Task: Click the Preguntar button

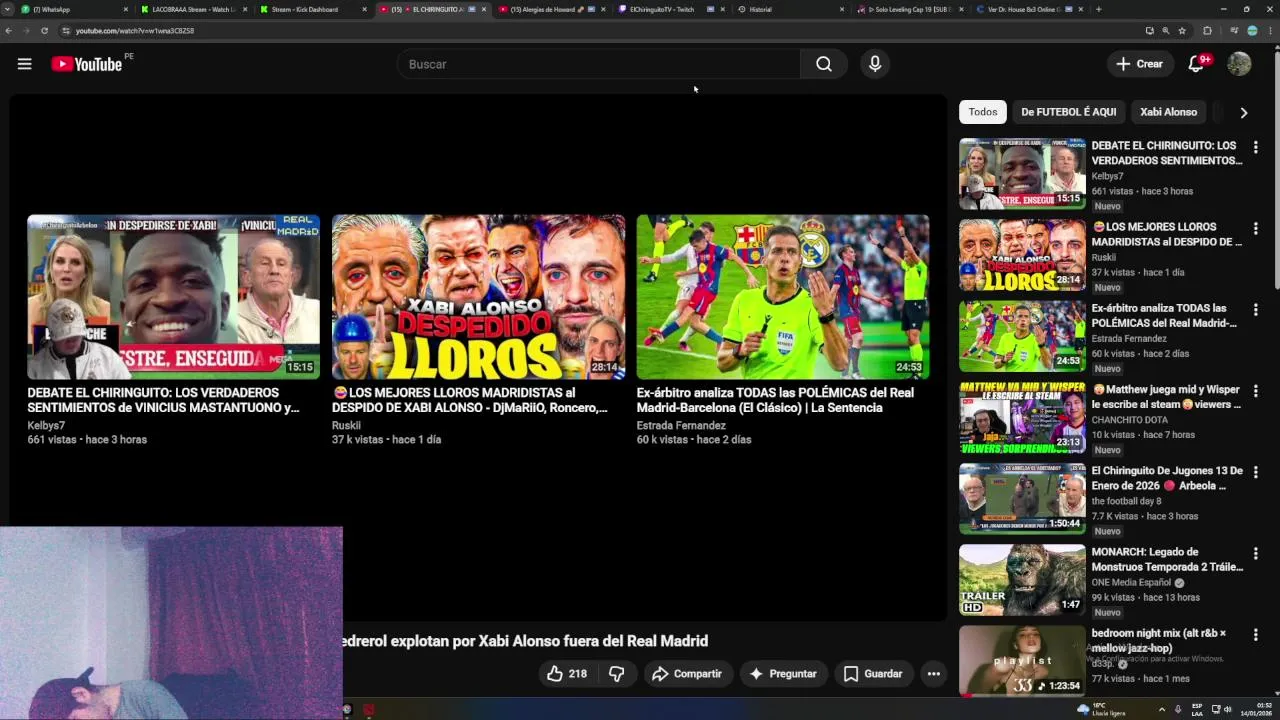Action: tap(783, 674)
